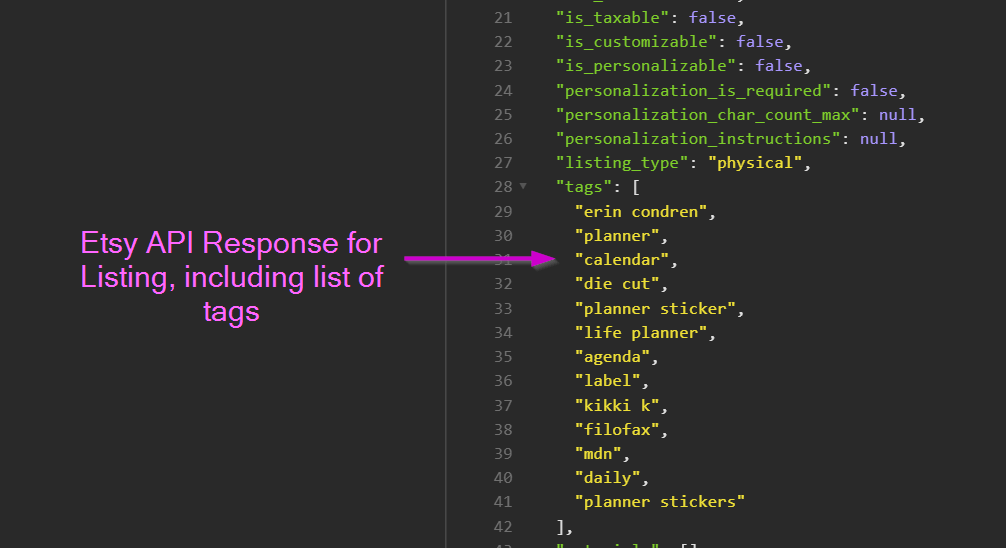
Task: Click the "erin condren" tag string
Action: tap(645, 212)
